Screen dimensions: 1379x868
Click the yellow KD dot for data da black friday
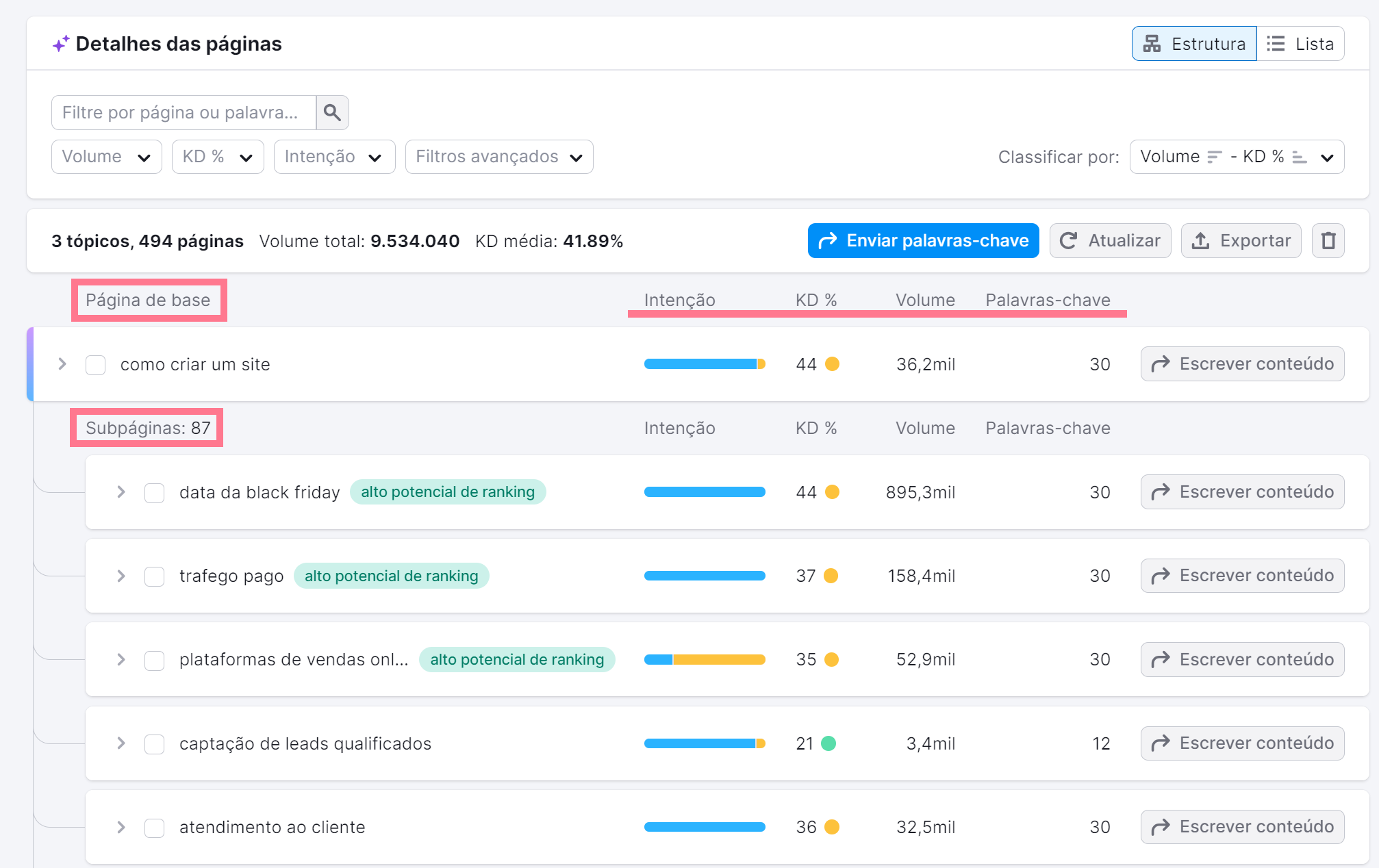pos(832,492)
